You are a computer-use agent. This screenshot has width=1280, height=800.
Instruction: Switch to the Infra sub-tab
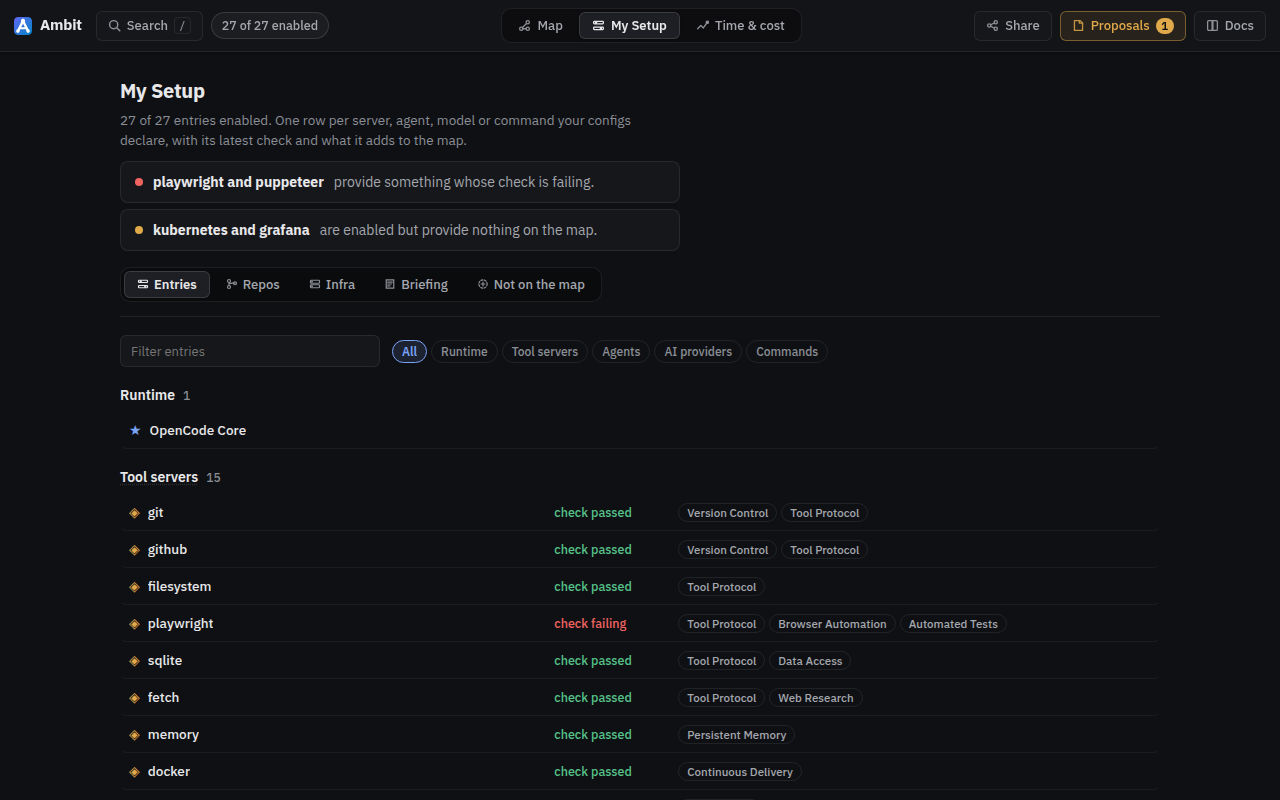(x=332, y=285)
